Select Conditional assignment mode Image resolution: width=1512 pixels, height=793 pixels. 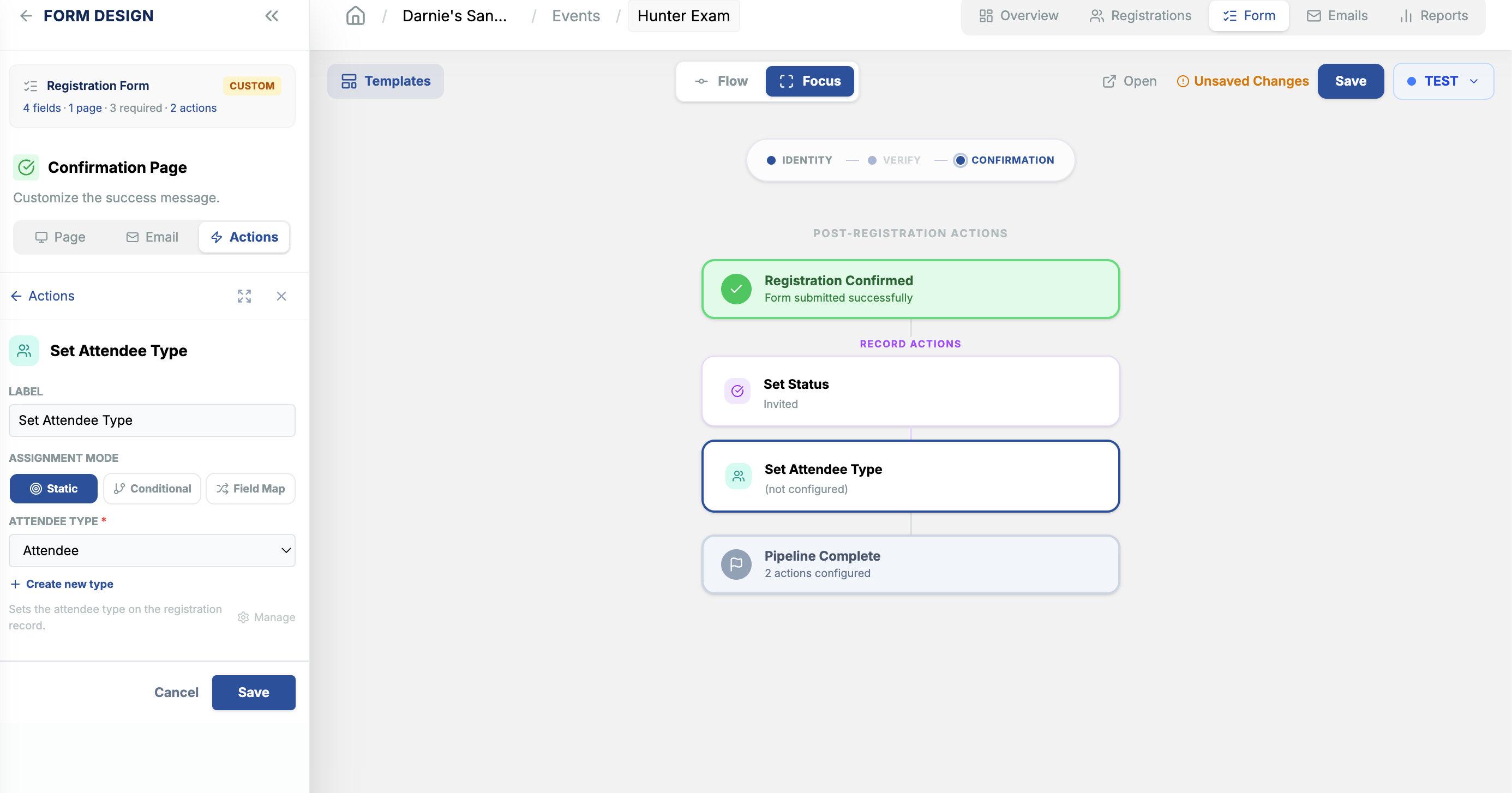(152, 488)
